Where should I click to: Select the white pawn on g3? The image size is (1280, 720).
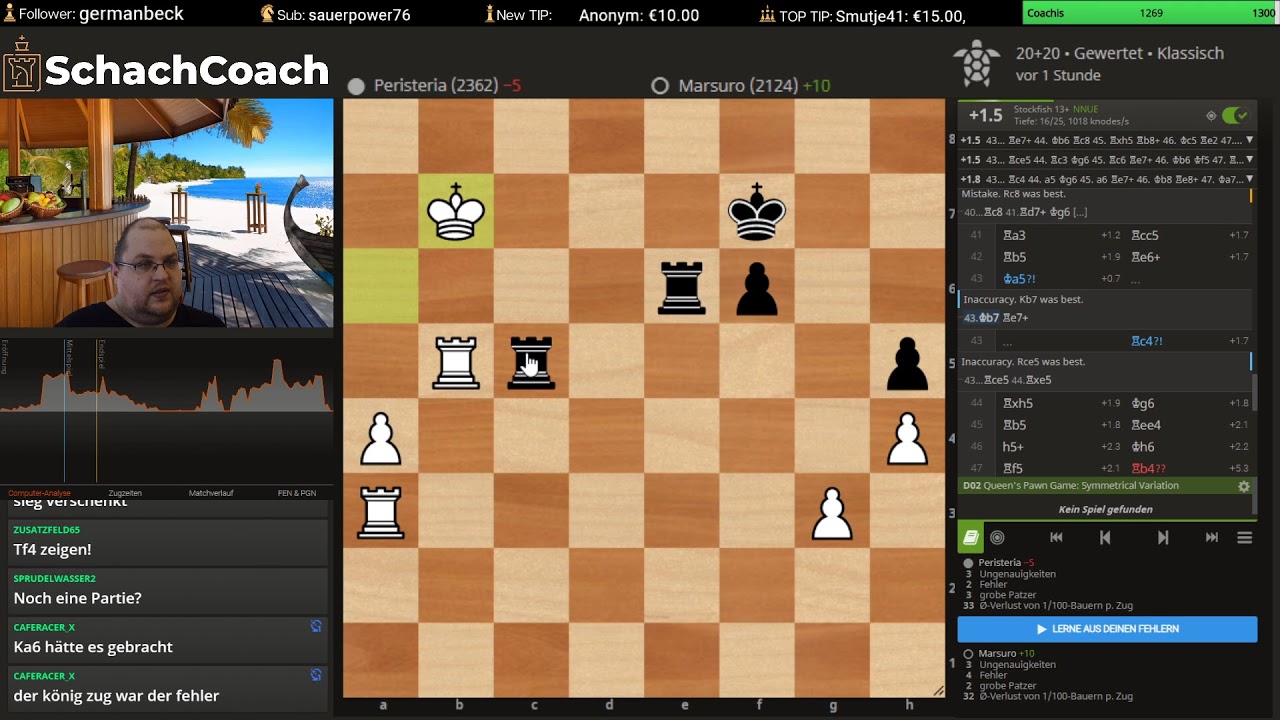832,511
